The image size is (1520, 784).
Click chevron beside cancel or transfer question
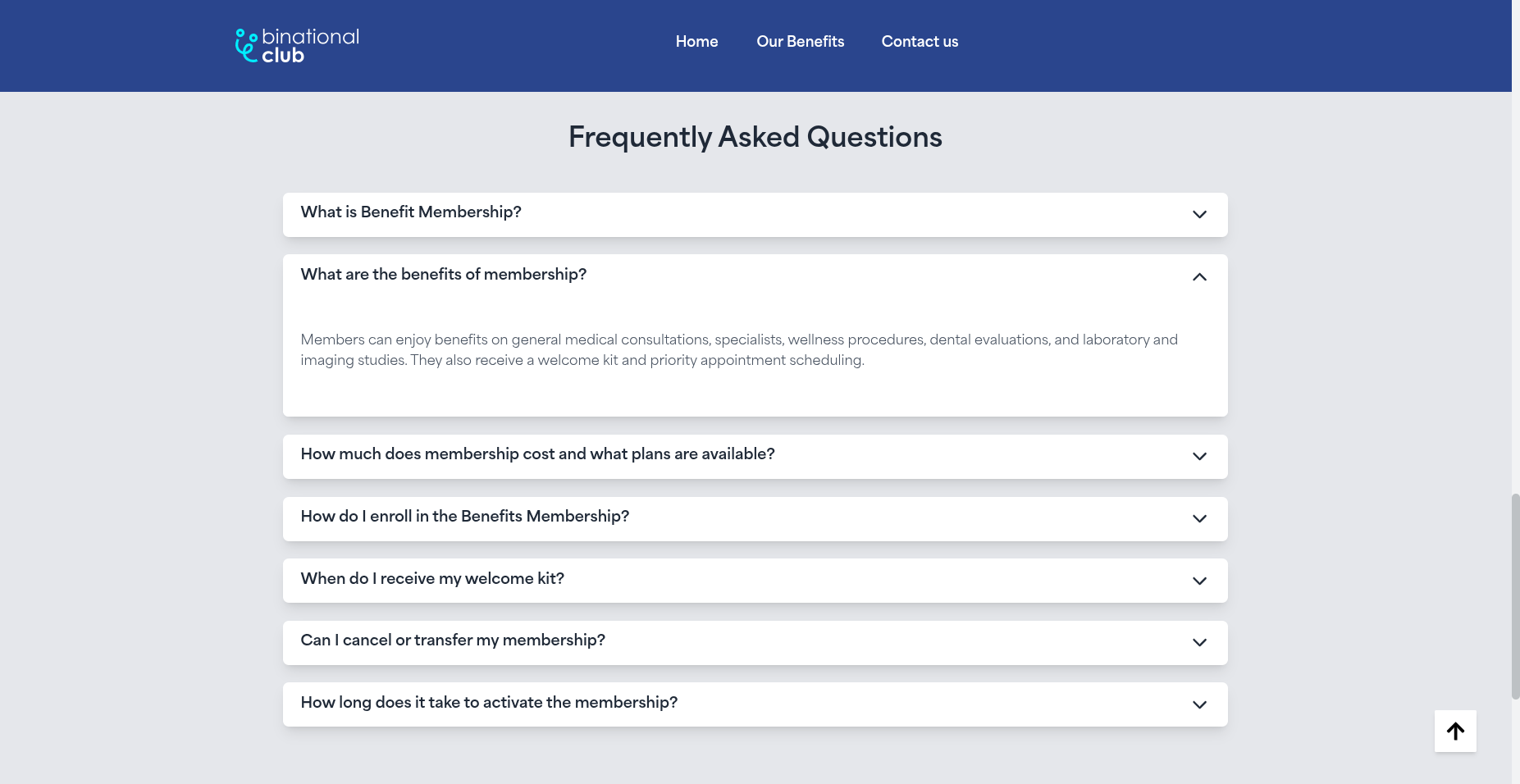tap(1199, 643)
